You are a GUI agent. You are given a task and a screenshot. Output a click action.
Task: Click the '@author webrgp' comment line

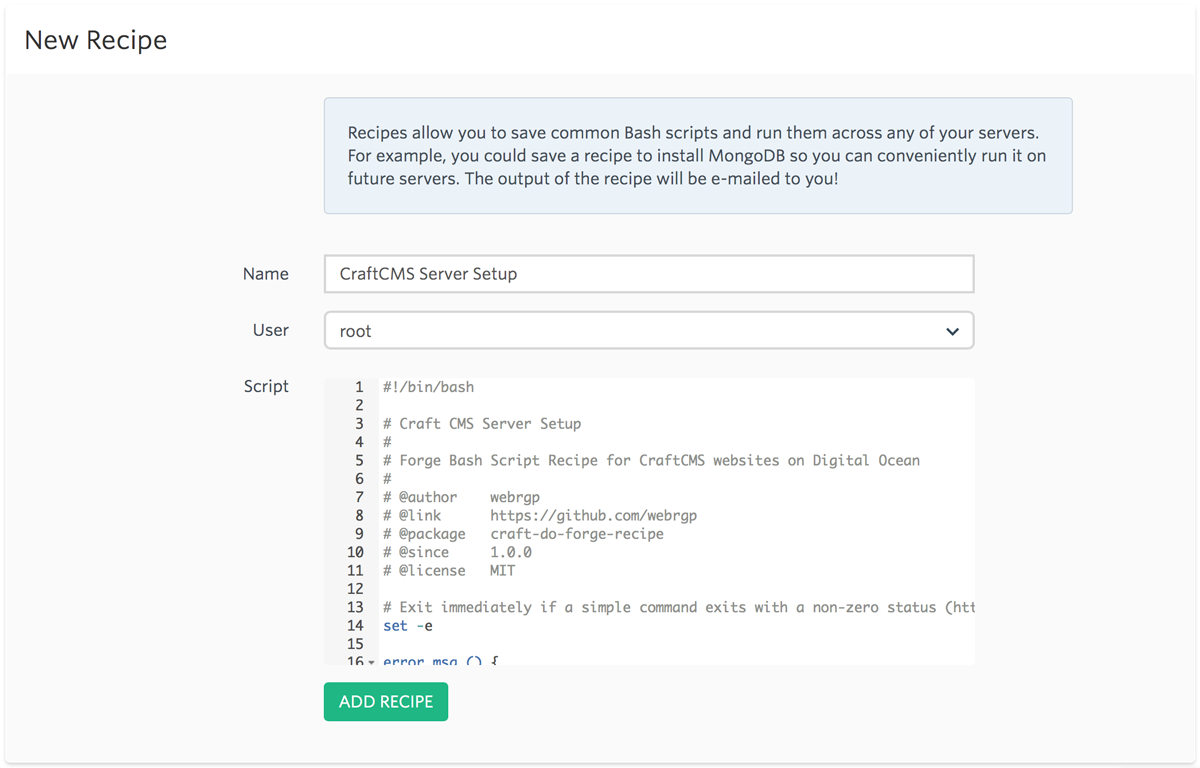(461, 497)
